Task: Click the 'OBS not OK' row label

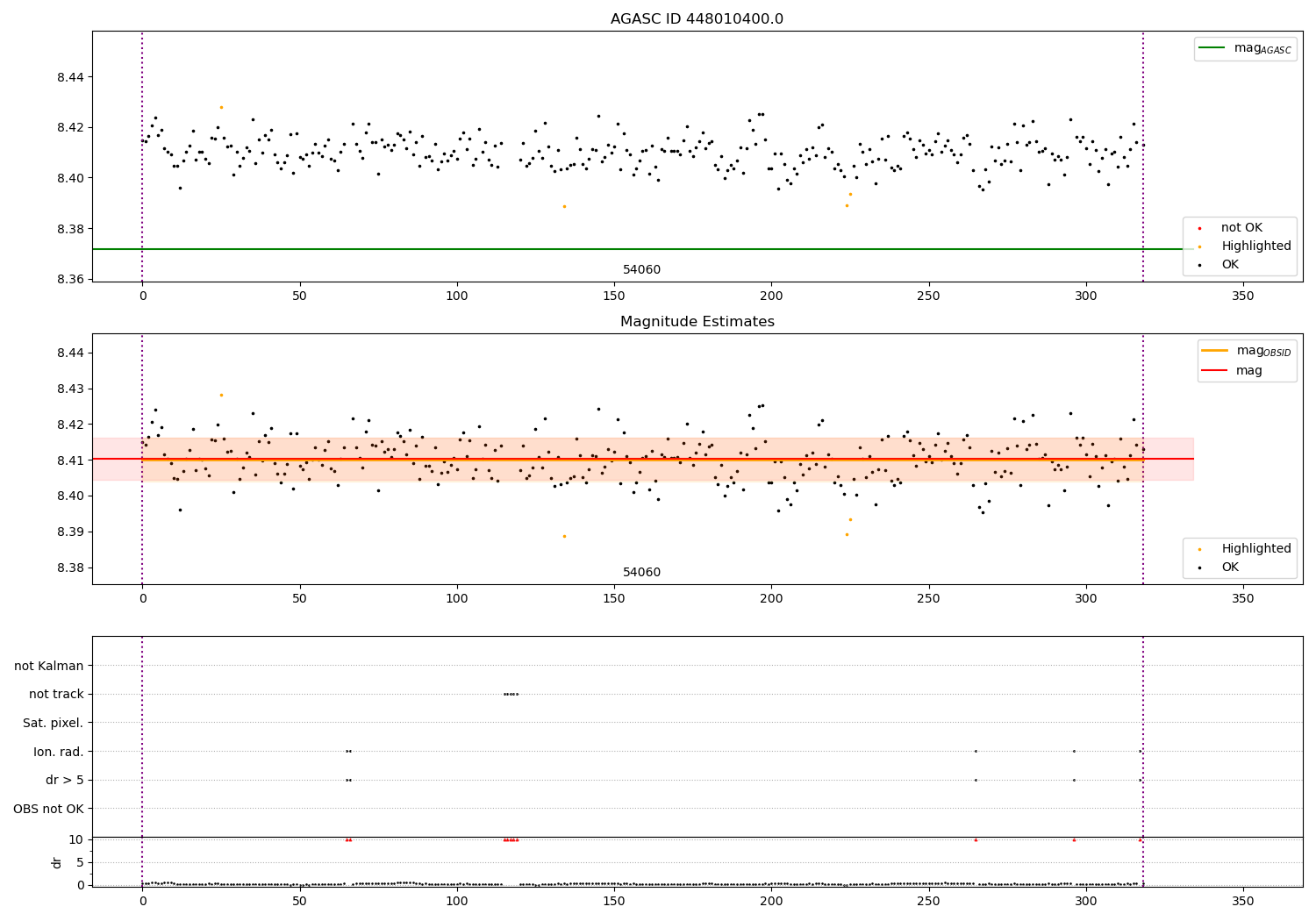Action: pyautogui.click(x=49, y=809)
